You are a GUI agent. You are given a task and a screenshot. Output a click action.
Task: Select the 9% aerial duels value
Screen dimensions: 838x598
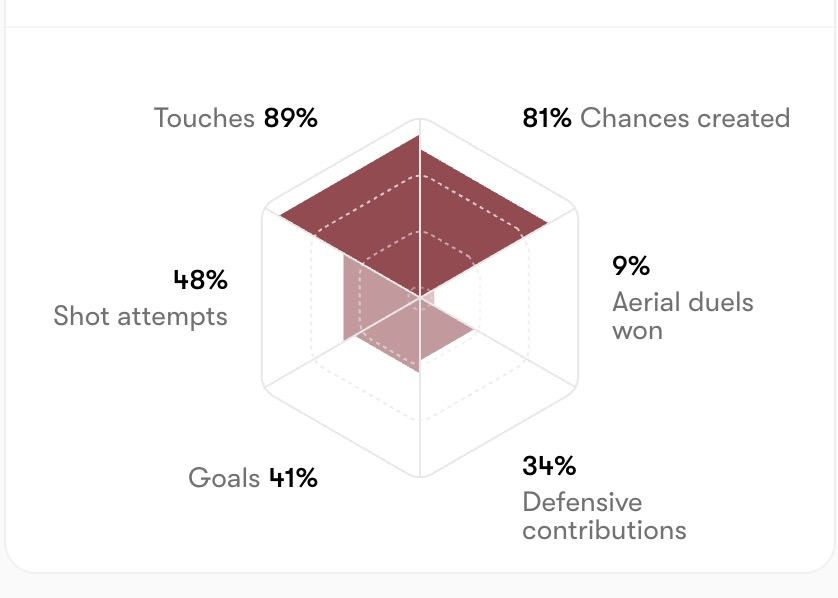pos(631,266)
